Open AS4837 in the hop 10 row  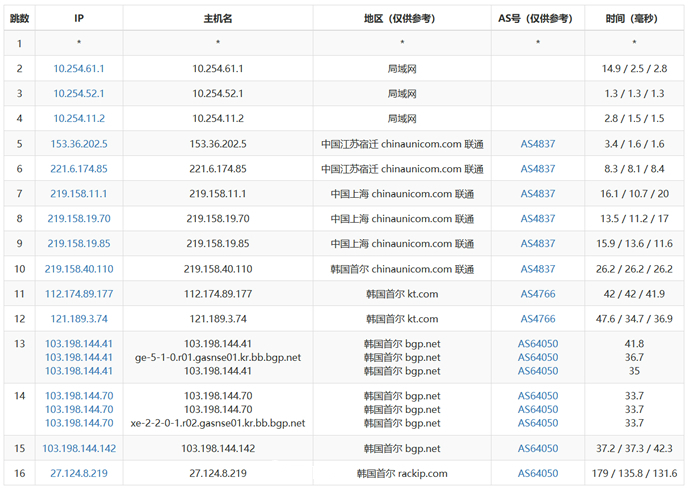[x=538, y=269]
